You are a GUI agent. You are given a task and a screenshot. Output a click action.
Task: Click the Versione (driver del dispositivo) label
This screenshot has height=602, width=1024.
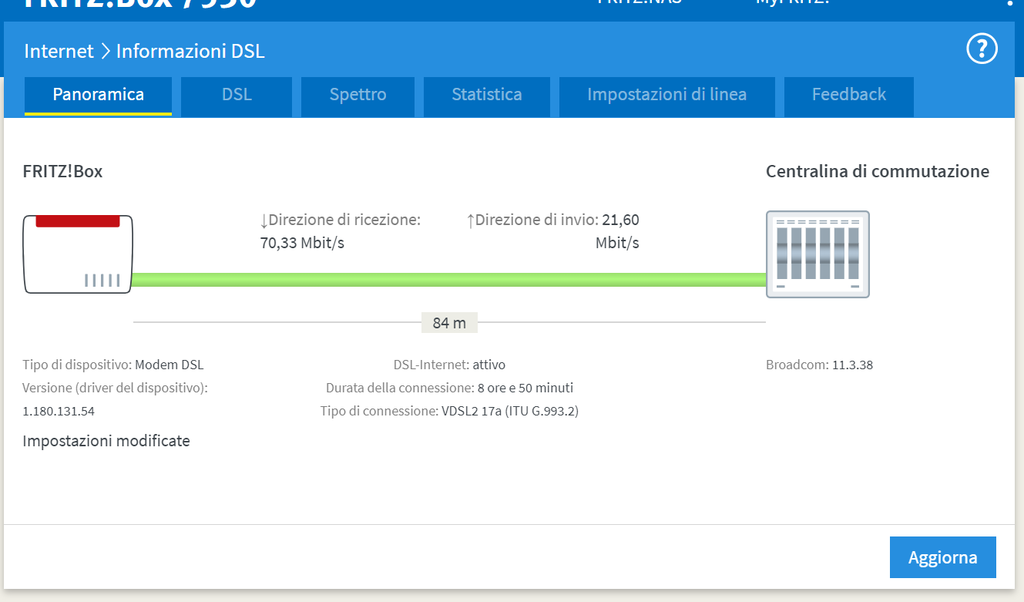[115, 388]
